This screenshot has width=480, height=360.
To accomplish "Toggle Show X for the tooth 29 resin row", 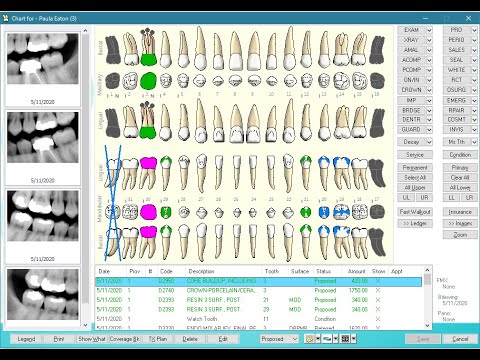I will pyautogui.click(x=378, y=309).
